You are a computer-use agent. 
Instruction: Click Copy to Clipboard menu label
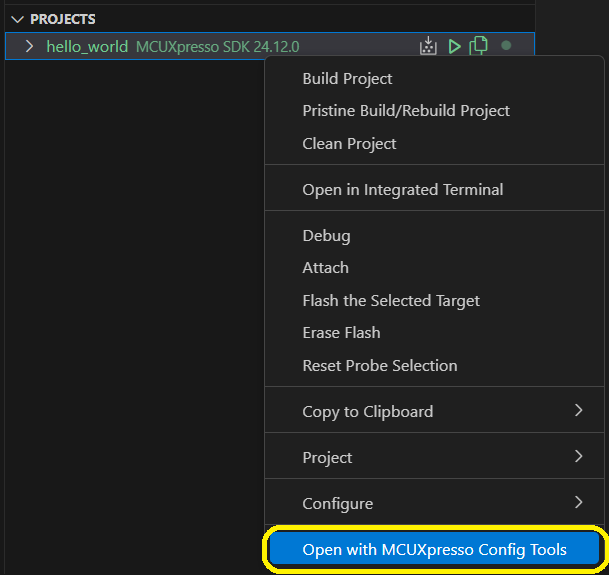(367, 412)
